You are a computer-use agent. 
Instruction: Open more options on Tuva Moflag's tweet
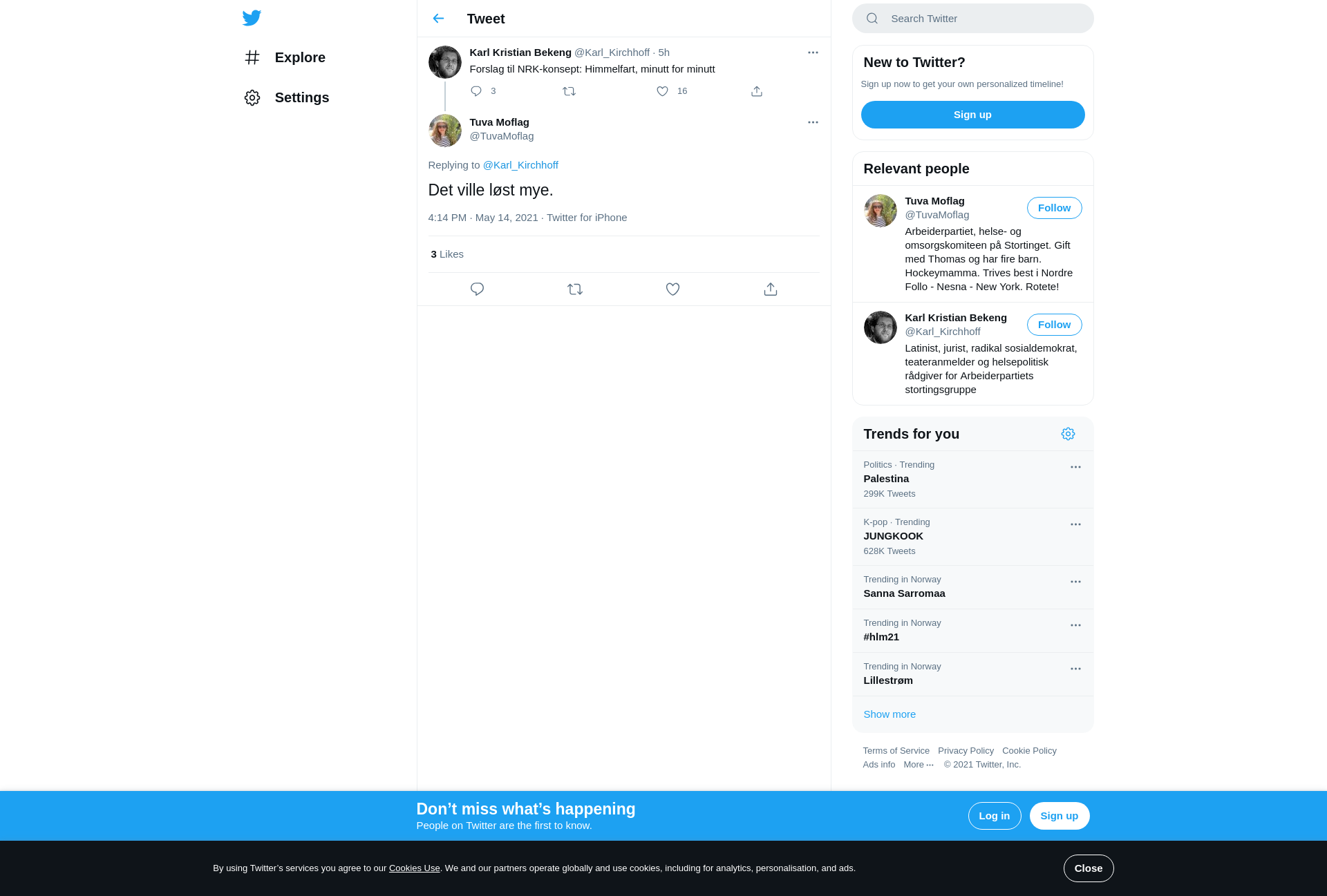point(813,122)
